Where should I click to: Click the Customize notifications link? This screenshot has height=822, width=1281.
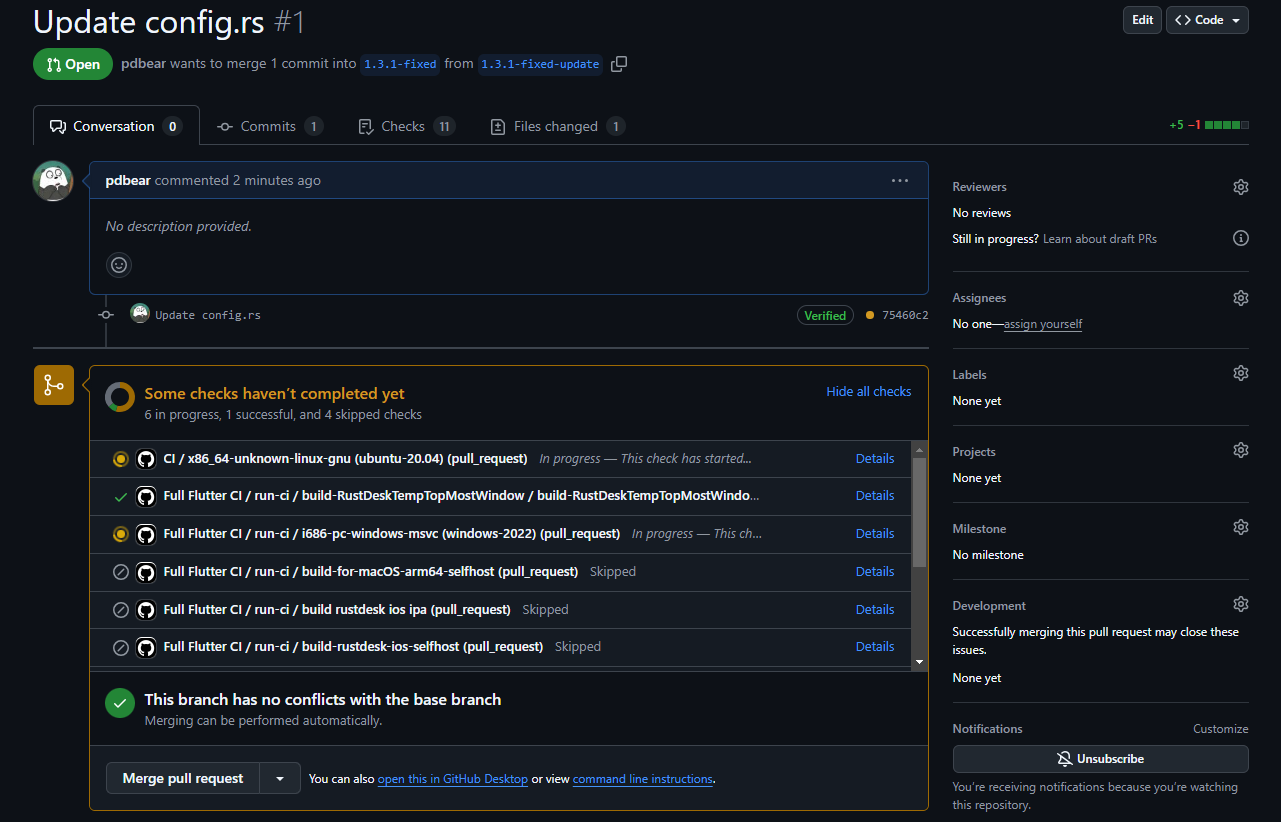pos(1220,729)
